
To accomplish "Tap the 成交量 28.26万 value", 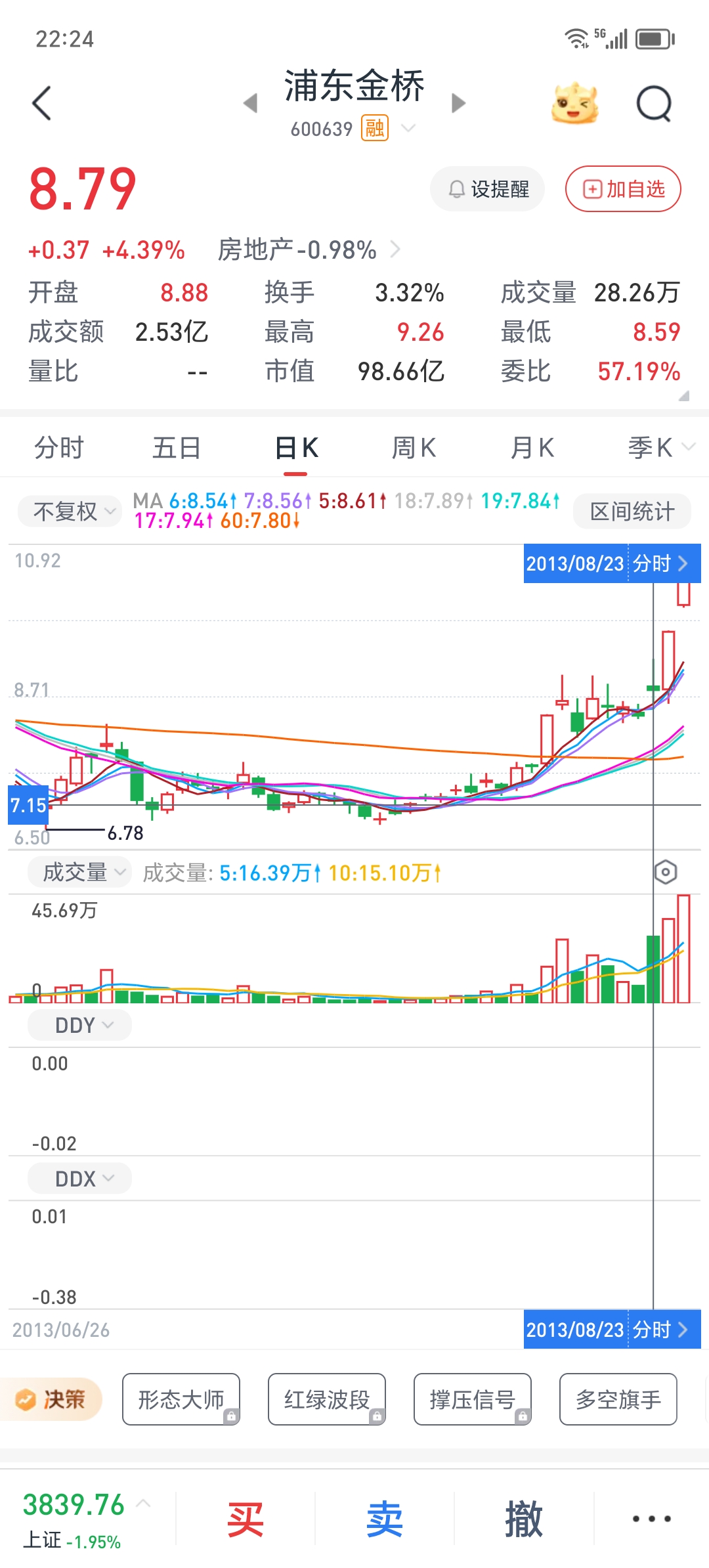I will pos(637,293).
